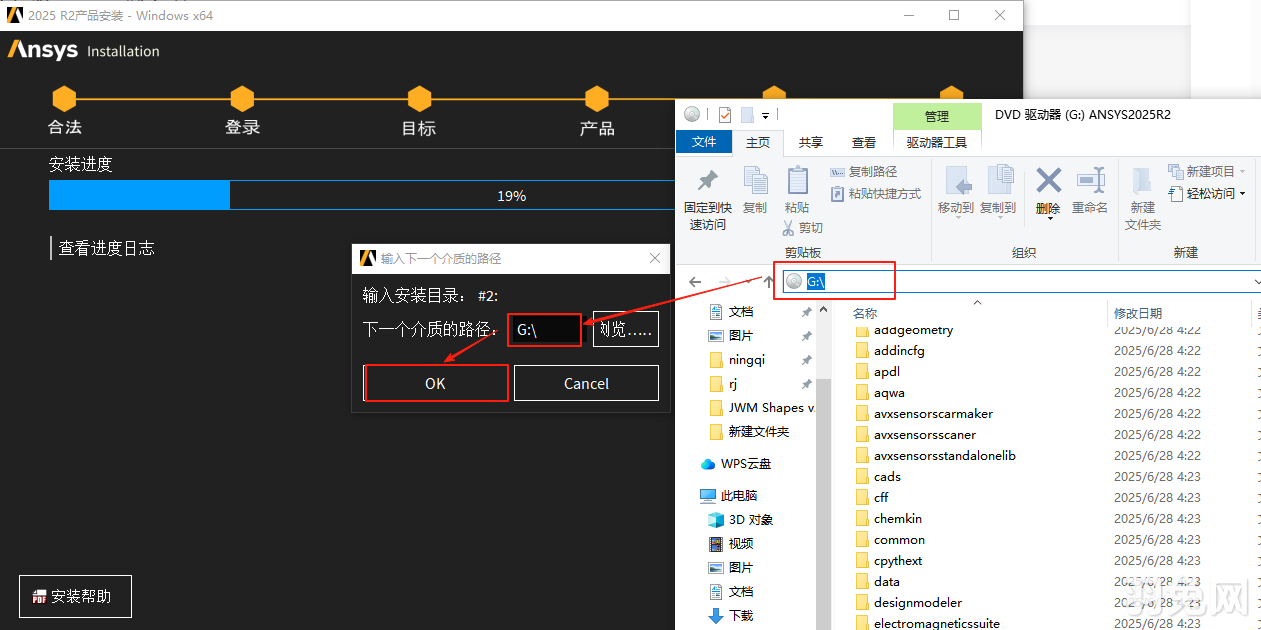Toggle the pin next to the rj folder
Image resolution: width=1261 pixels, height=630 pixels.
[x=808, y=383]
